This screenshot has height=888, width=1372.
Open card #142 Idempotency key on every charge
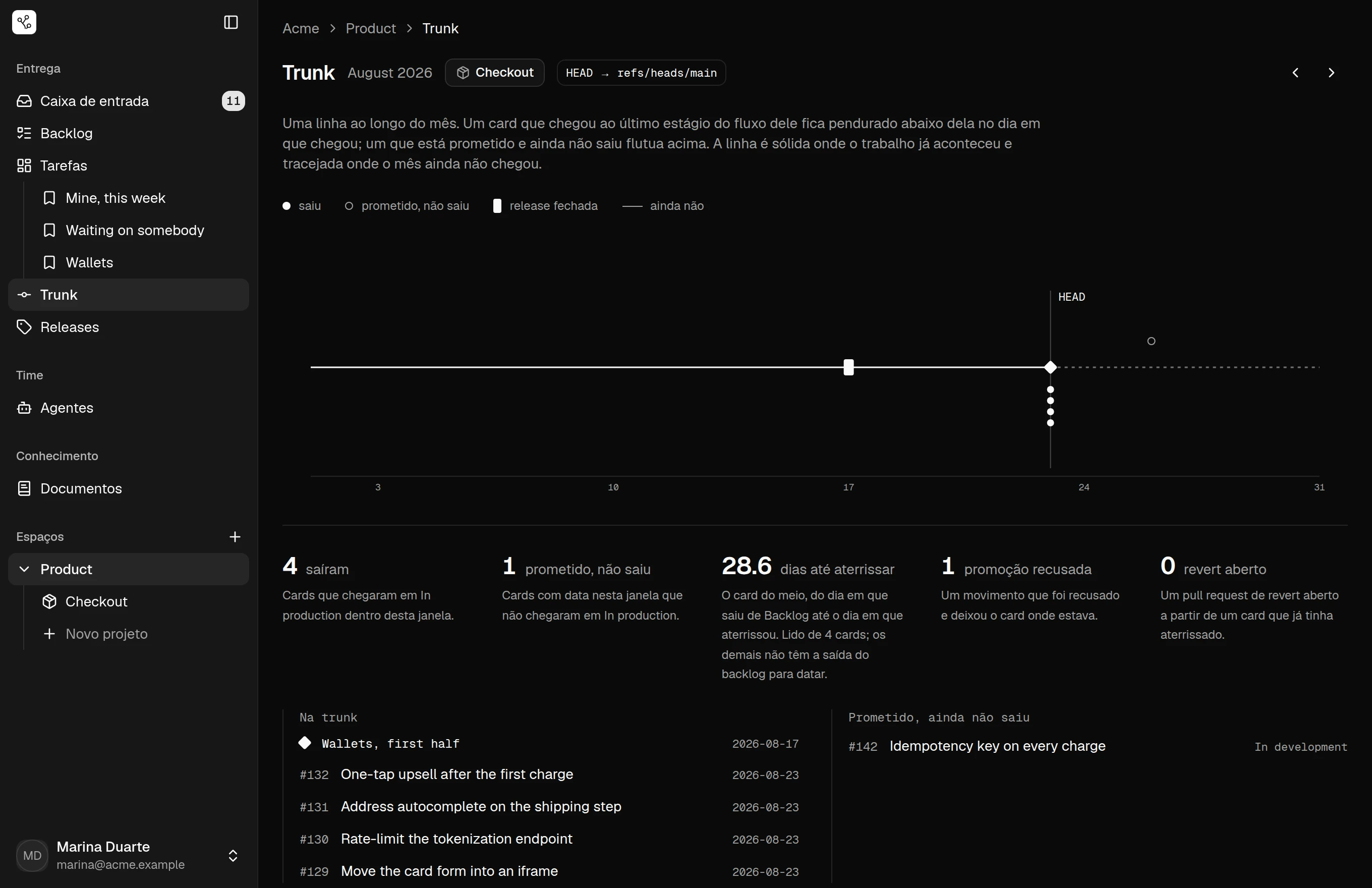[x=1098, y=746]
